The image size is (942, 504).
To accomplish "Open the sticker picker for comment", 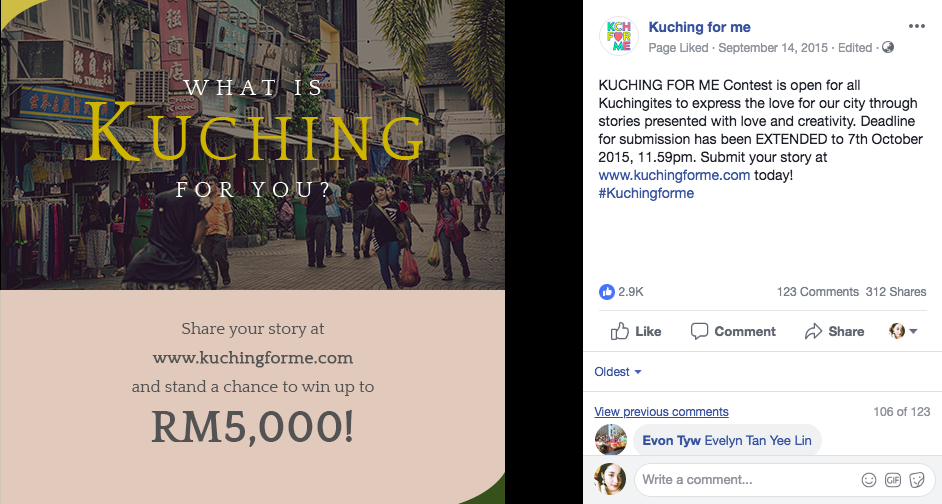I will point(917,480).
